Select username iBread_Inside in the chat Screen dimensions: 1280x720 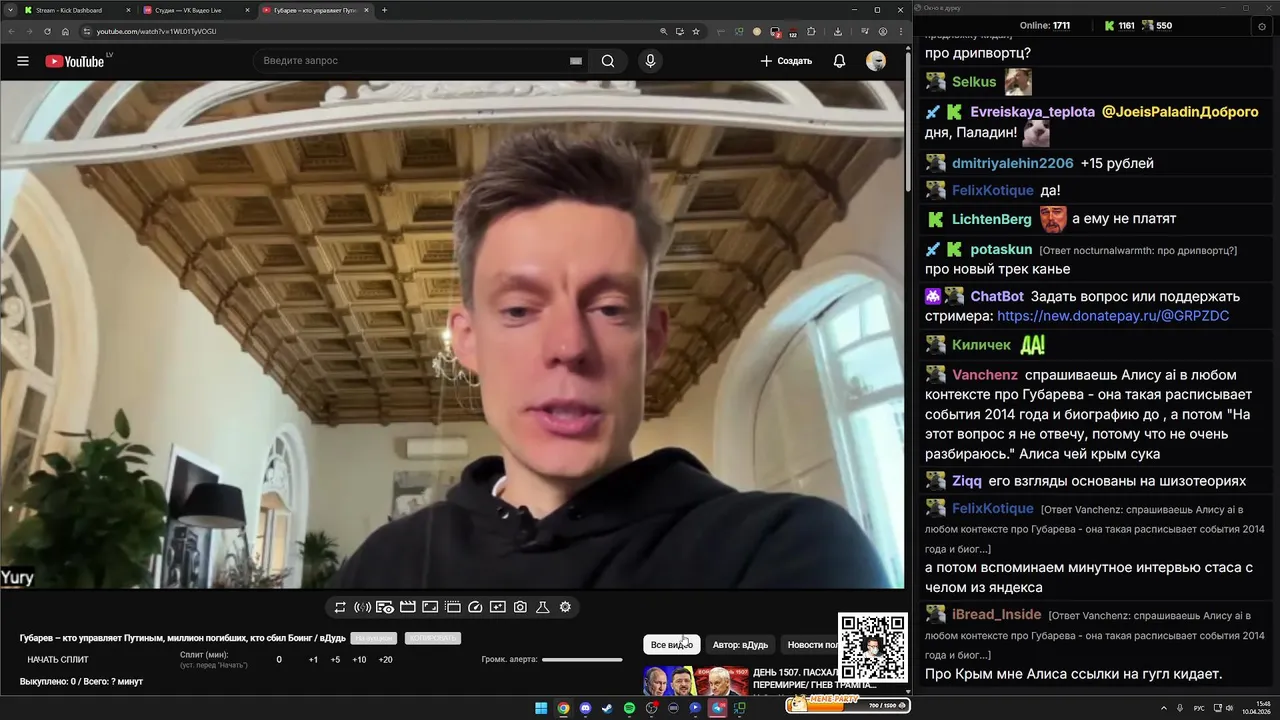pos(997,614)
